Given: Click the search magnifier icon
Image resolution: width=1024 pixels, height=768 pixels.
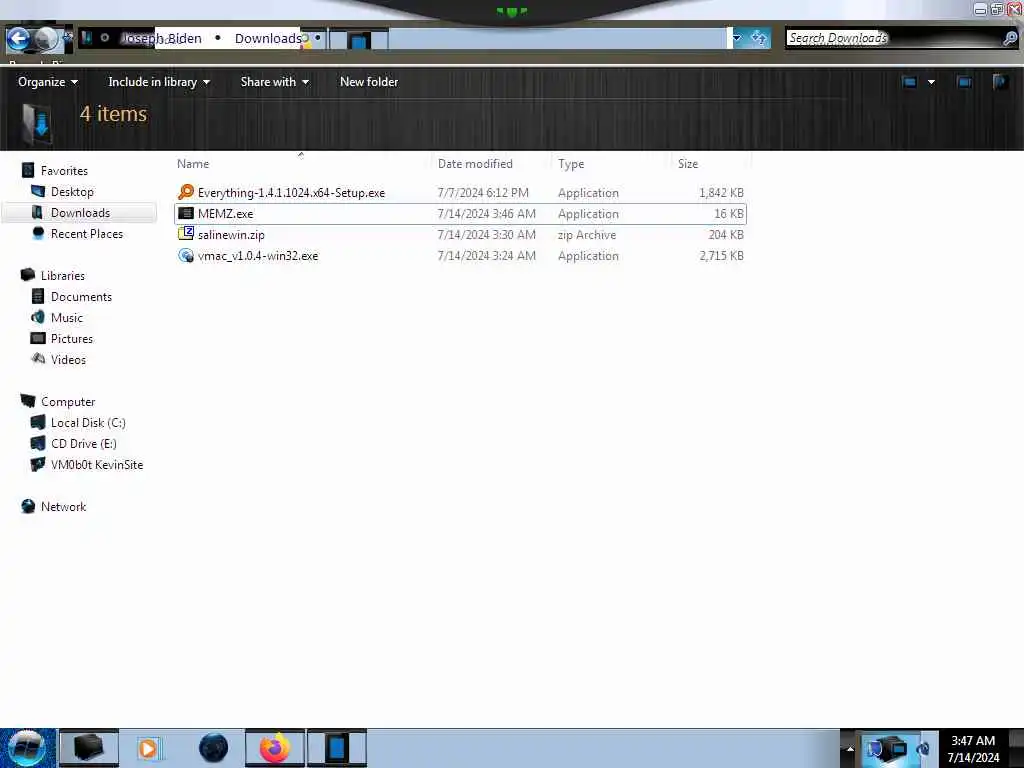Looking at the screenshot, I should point(1010,39).
